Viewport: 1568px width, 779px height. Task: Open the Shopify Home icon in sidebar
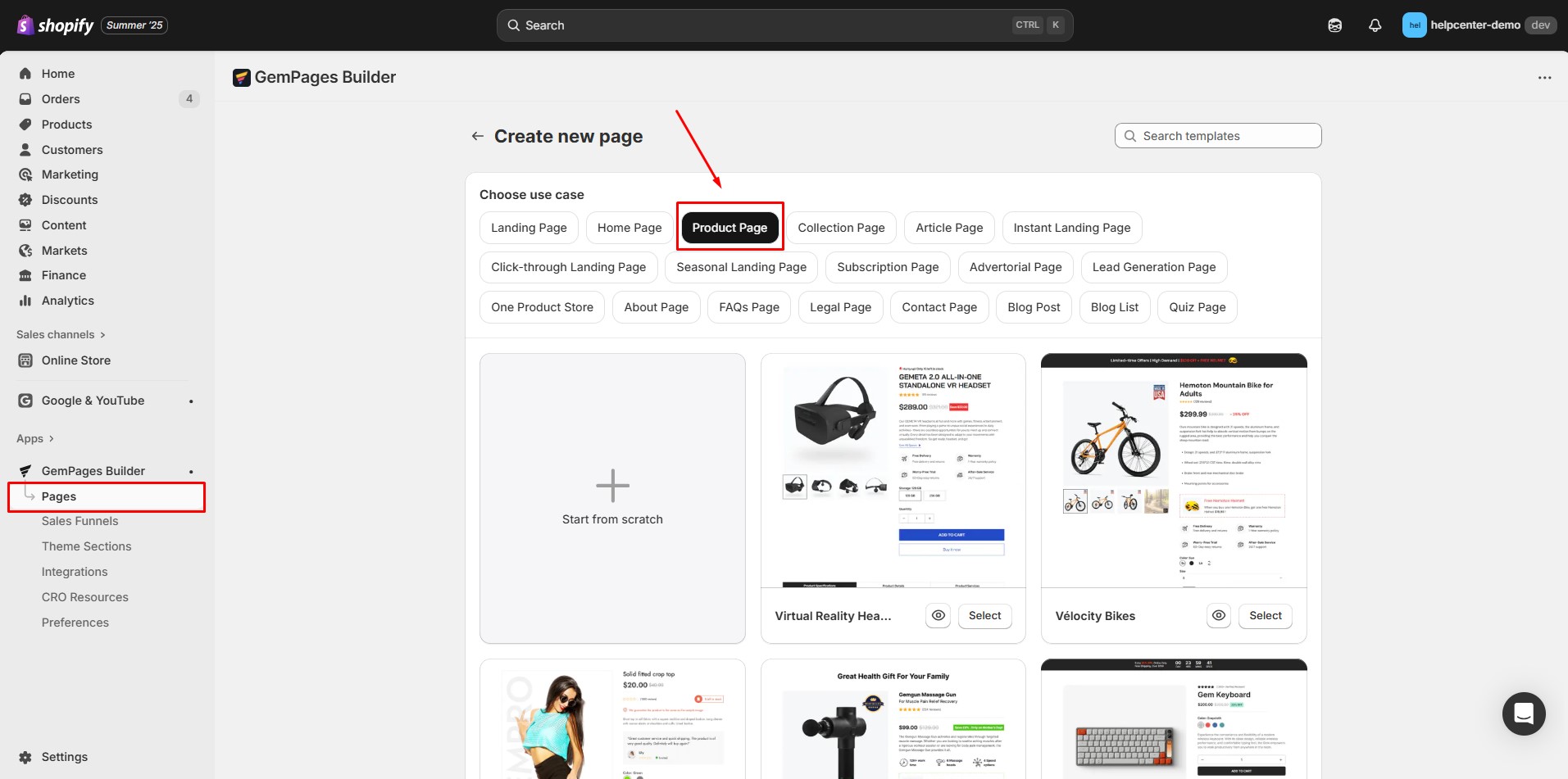click(25, 74)
